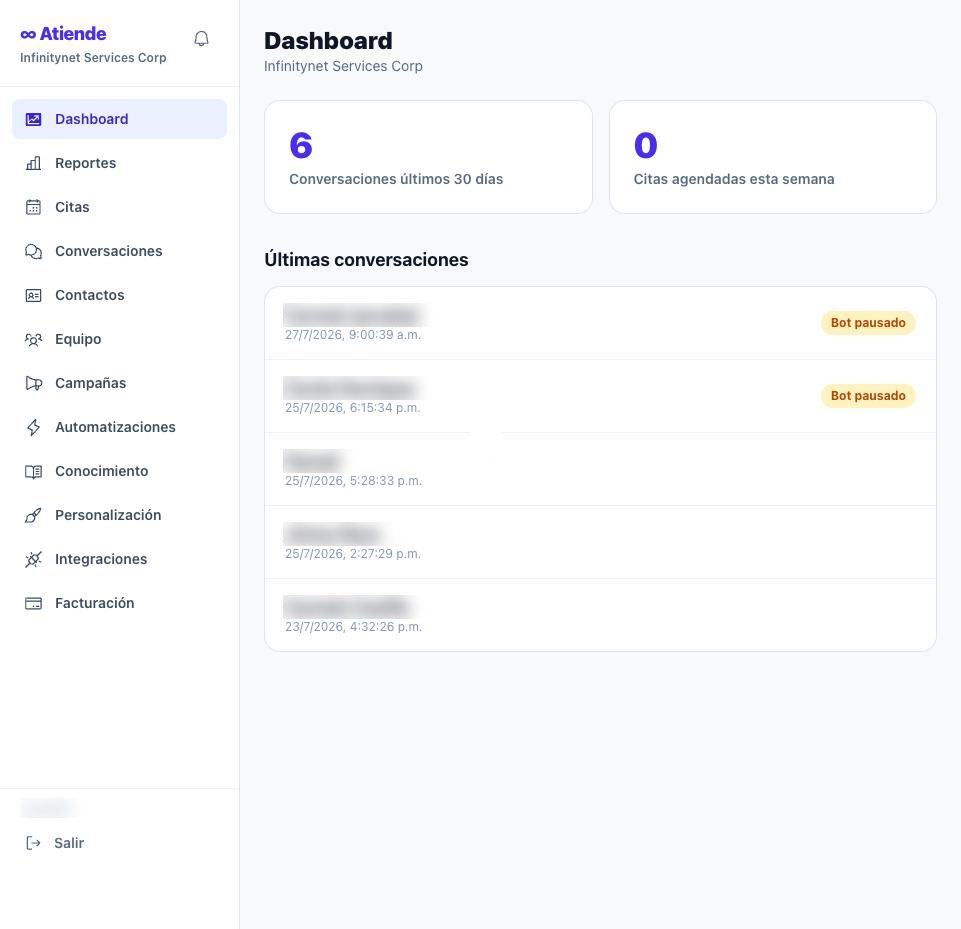Go to Automatizaciones

click(120, 427)
